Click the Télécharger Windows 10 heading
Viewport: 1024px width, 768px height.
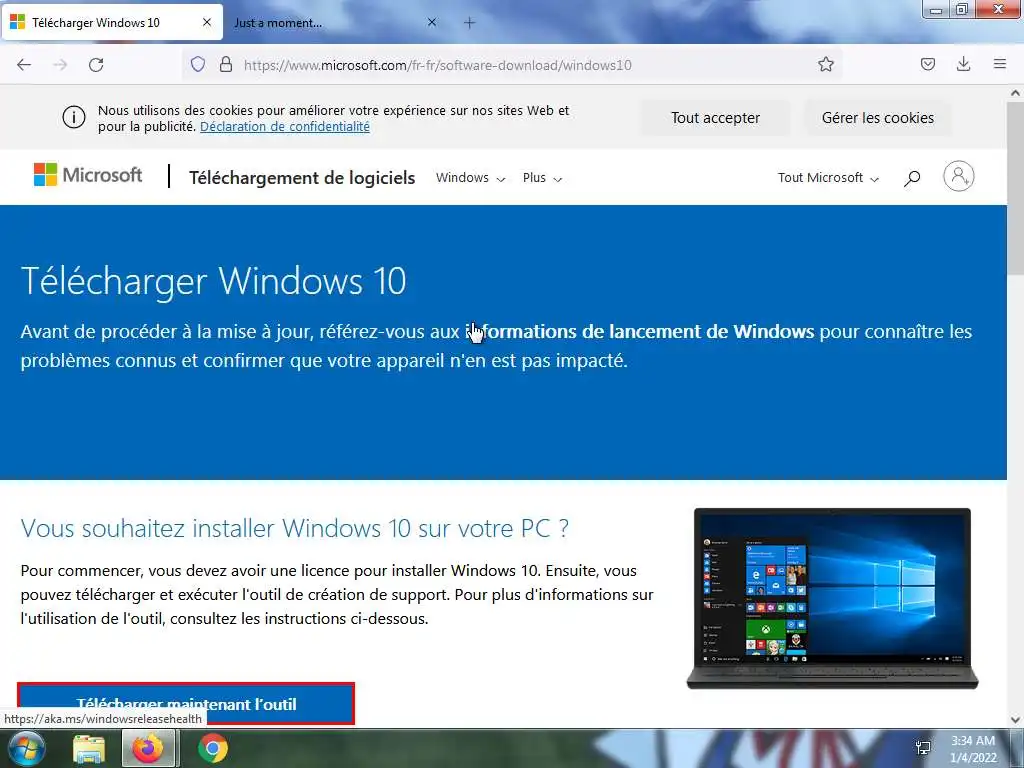214,281
